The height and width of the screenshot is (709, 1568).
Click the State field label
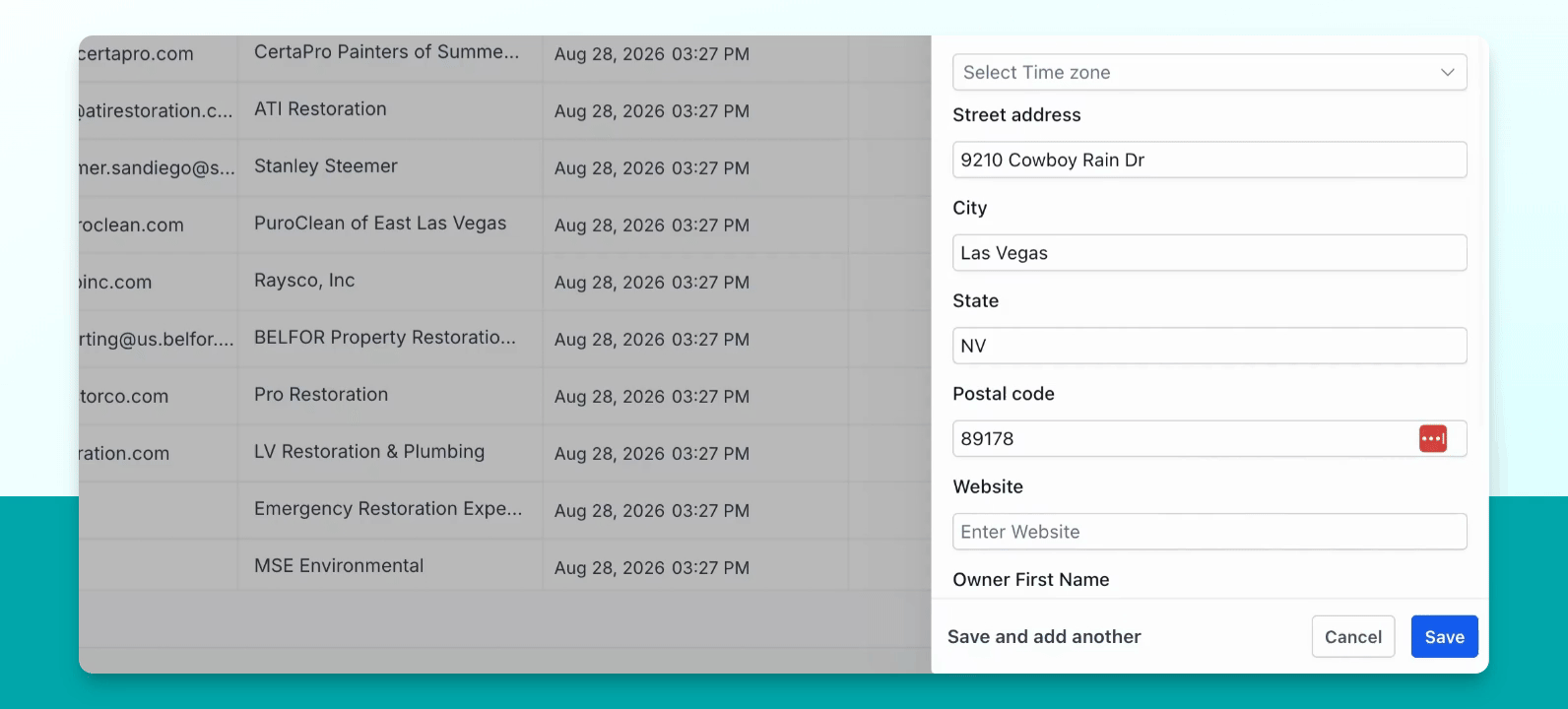pos(975,301)
